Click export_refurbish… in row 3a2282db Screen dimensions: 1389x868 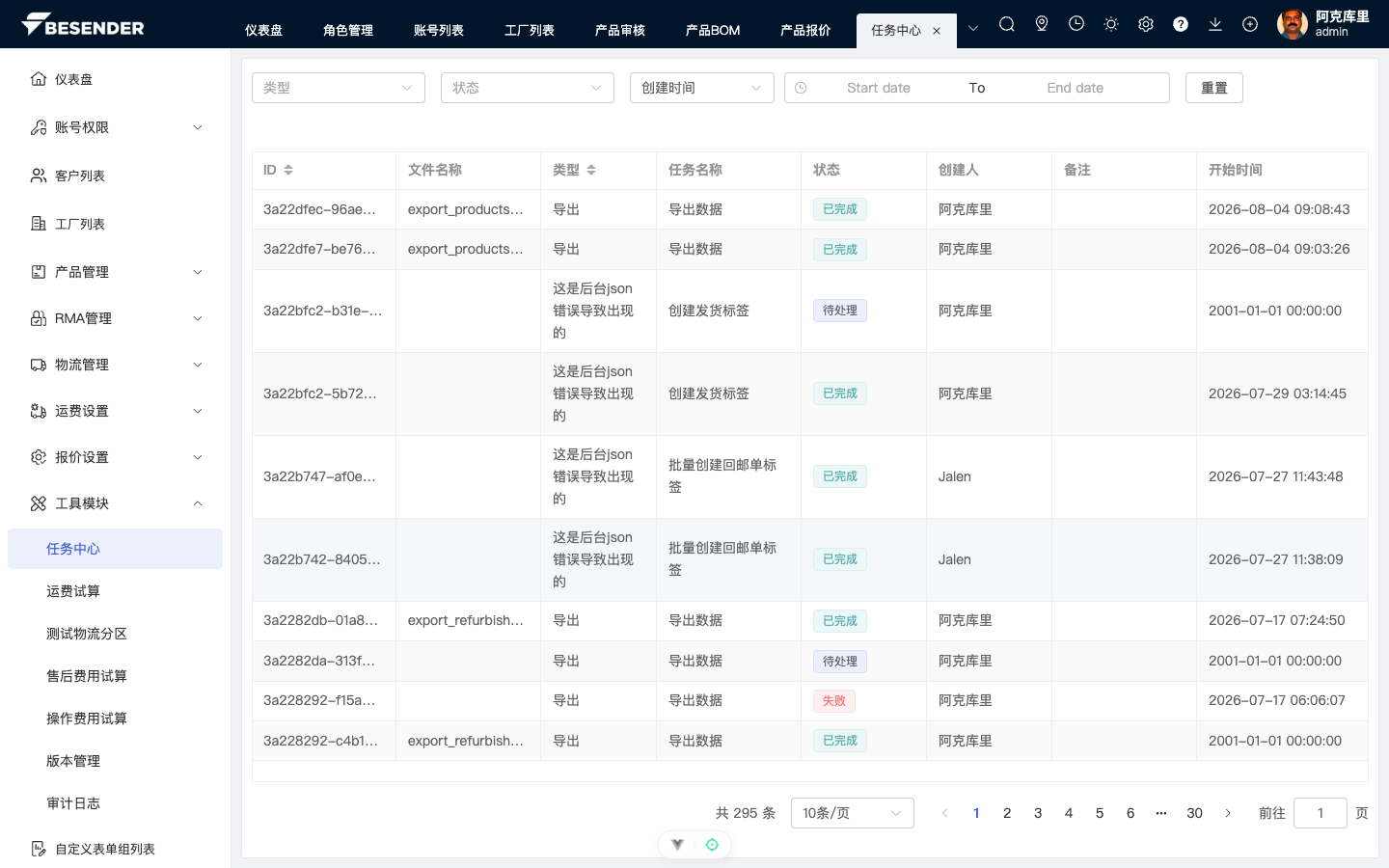(x=466, y=620)
